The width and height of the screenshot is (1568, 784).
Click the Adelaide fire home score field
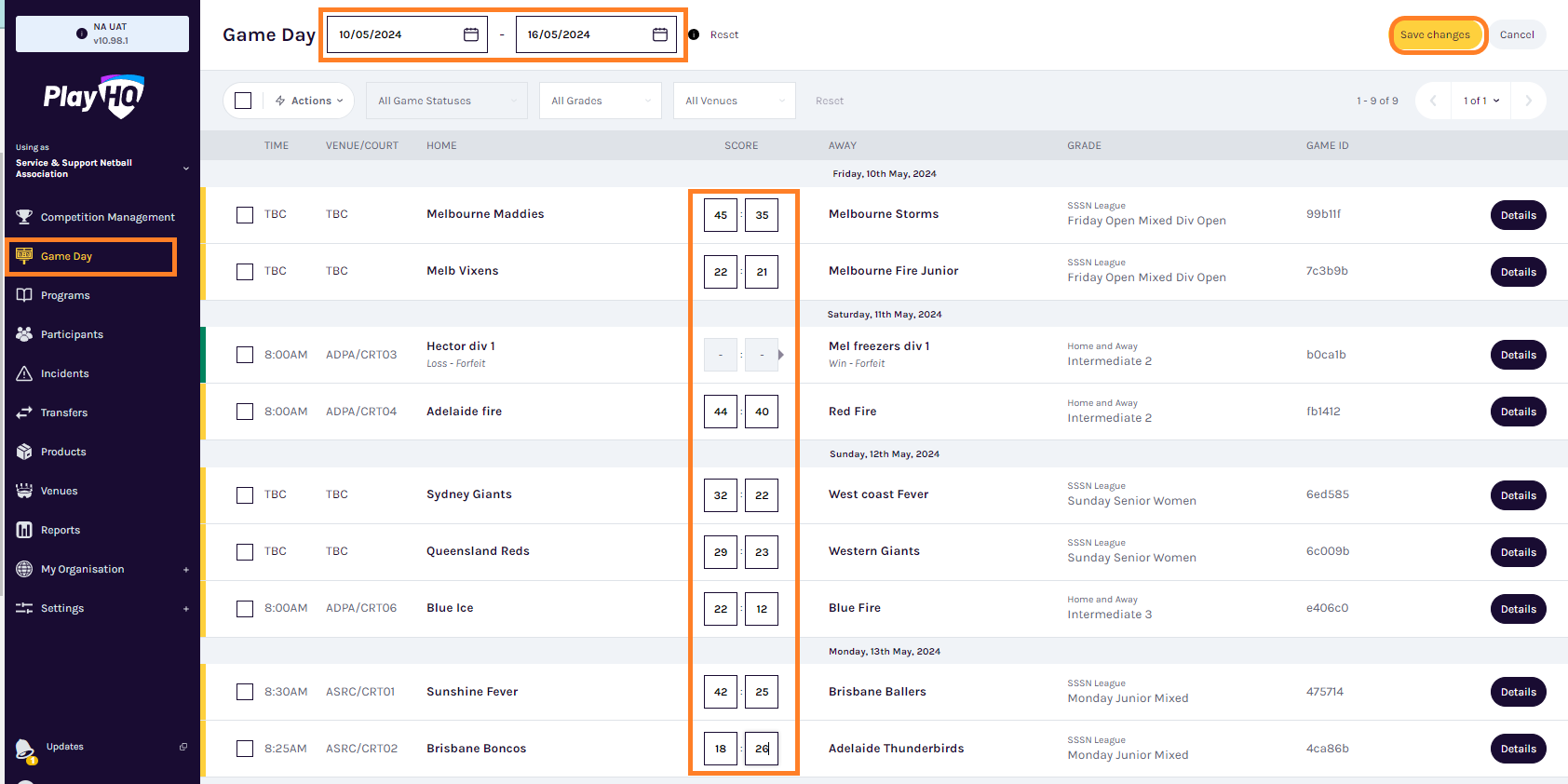721,412
